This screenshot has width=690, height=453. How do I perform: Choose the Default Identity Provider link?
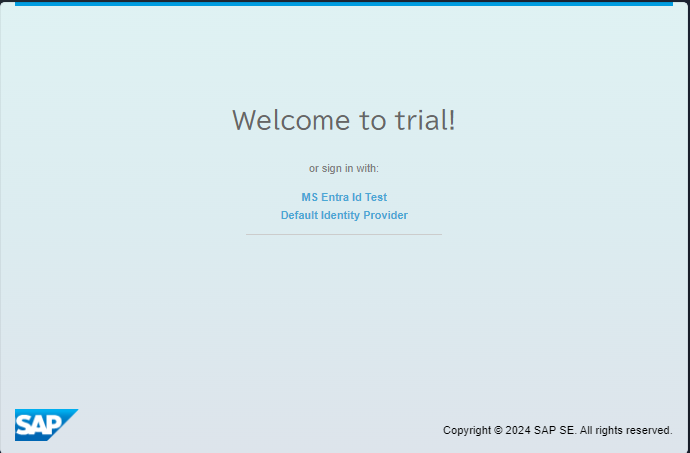tap(344, 215)
